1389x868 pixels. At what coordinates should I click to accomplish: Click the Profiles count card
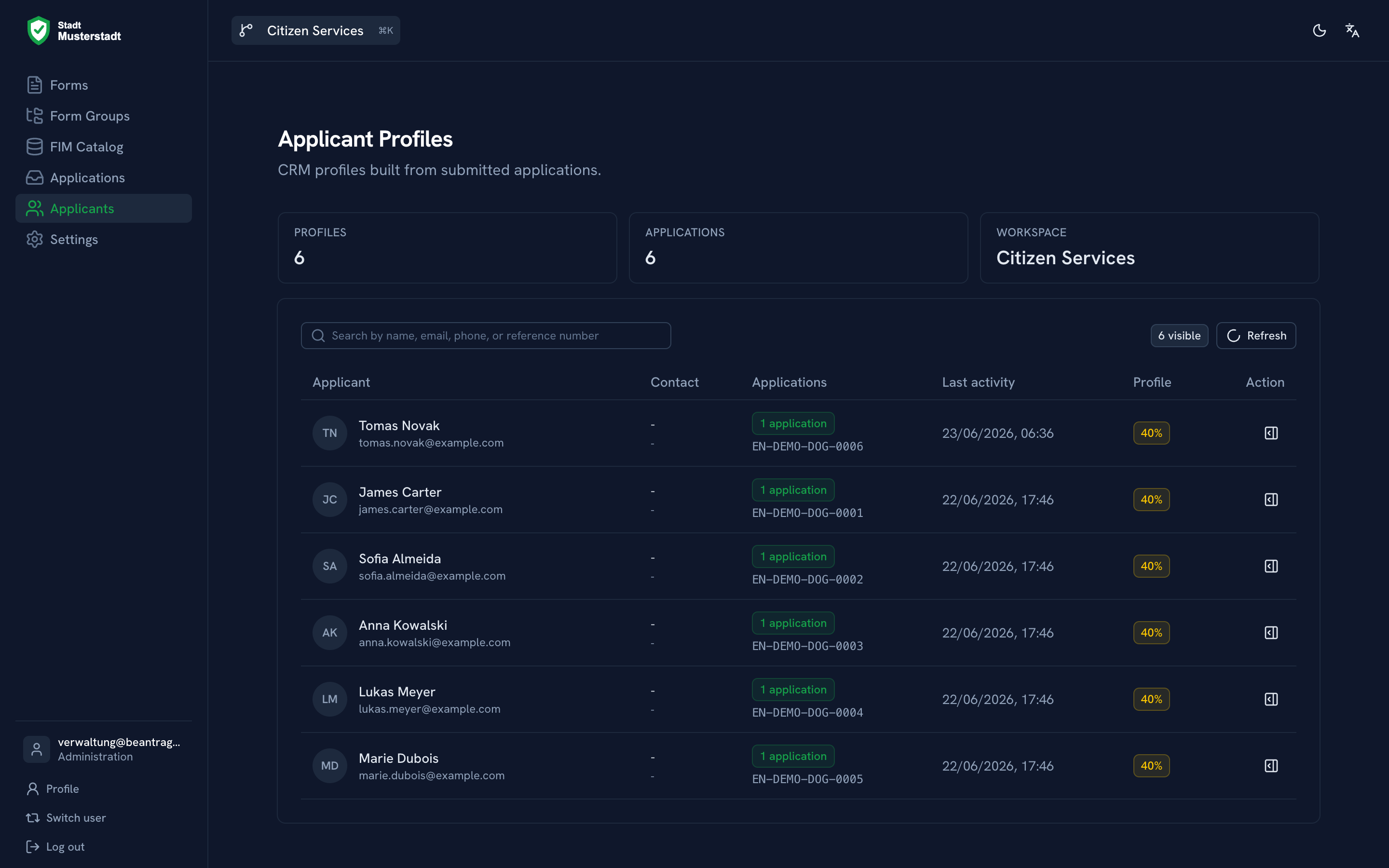coord(447,248)
